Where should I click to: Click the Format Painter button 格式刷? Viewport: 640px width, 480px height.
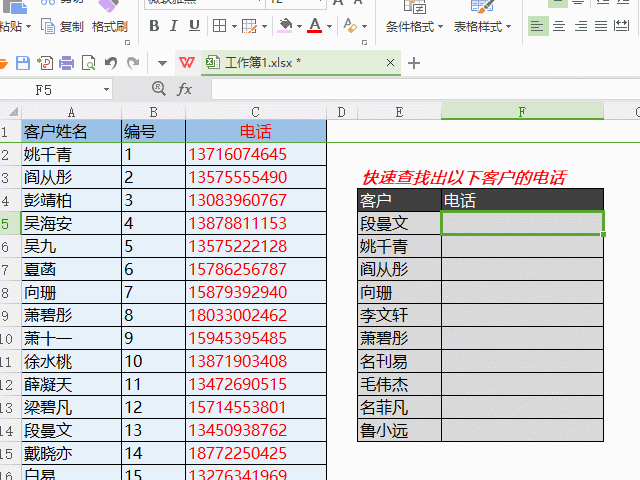[109, 27]
